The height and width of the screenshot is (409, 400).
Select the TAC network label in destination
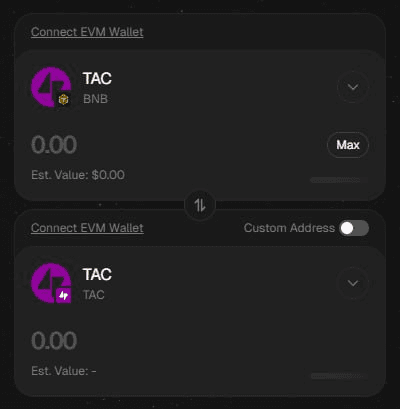tap(94, 295)
